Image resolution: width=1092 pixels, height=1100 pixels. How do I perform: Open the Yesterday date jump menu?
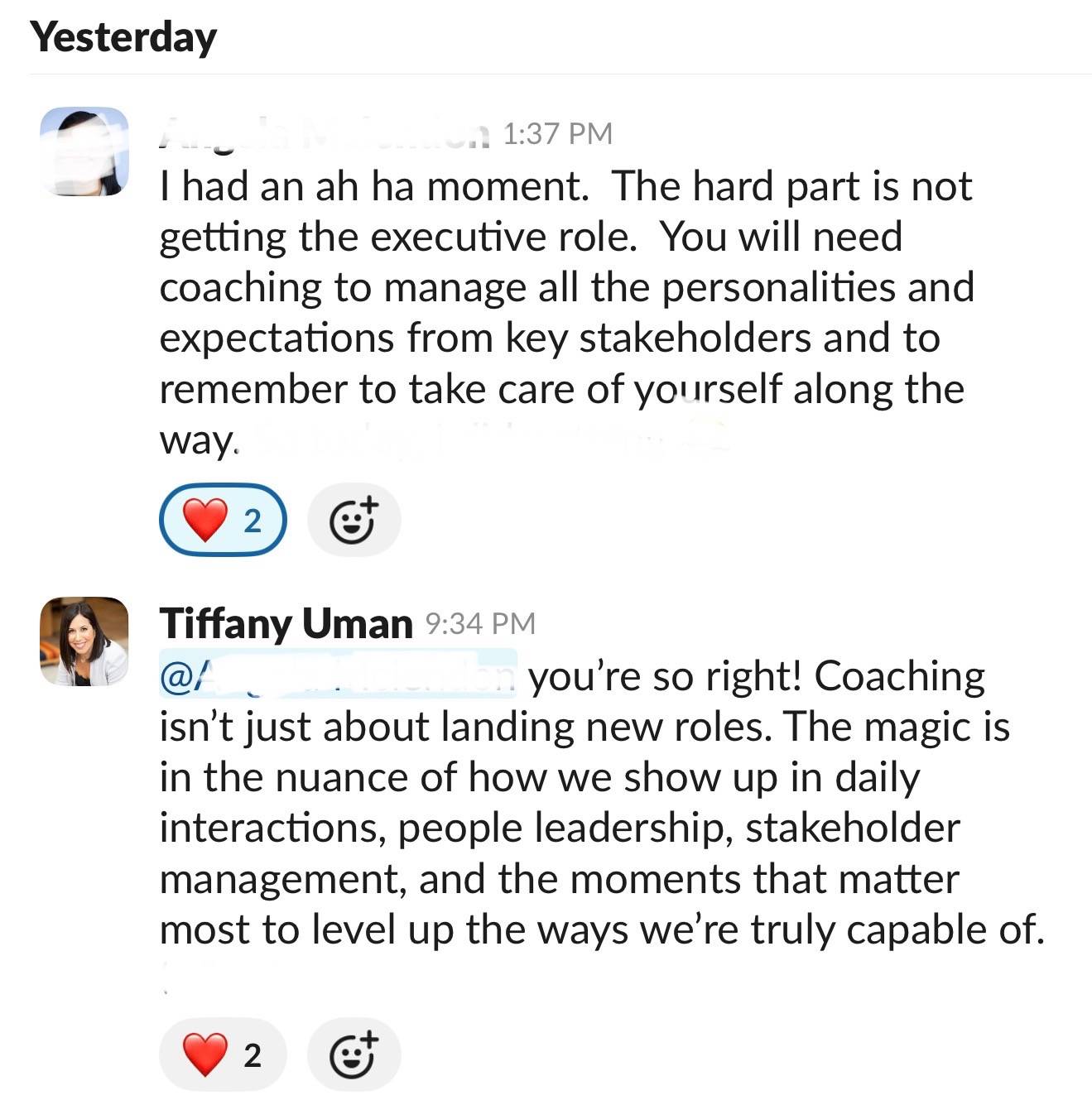123,38
